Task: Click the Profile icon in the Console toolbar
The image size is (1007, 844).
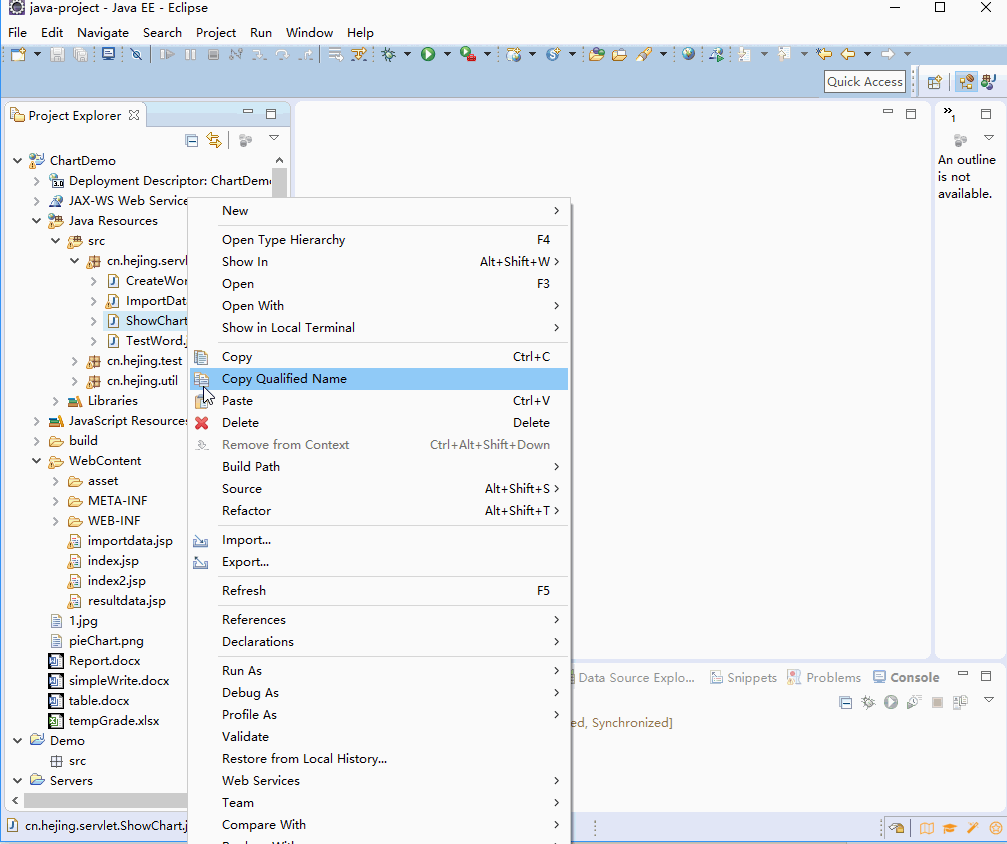Action: coord(914,702)
